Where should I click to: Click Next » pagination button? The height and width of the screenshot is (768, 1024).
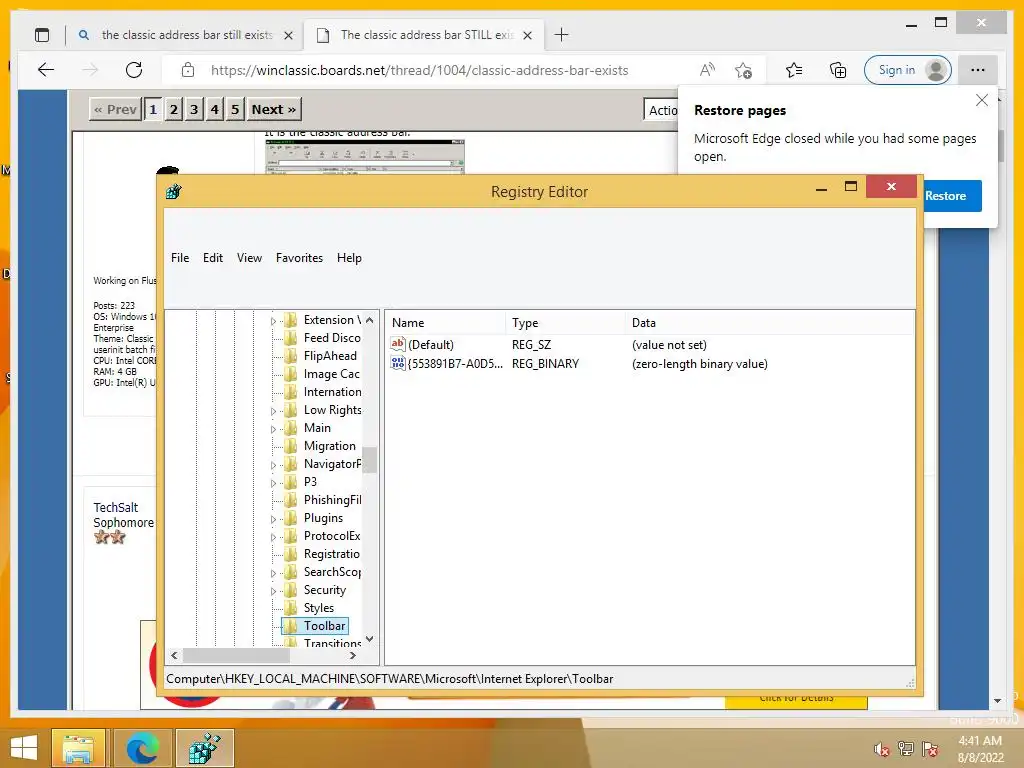tap(274, 109)
